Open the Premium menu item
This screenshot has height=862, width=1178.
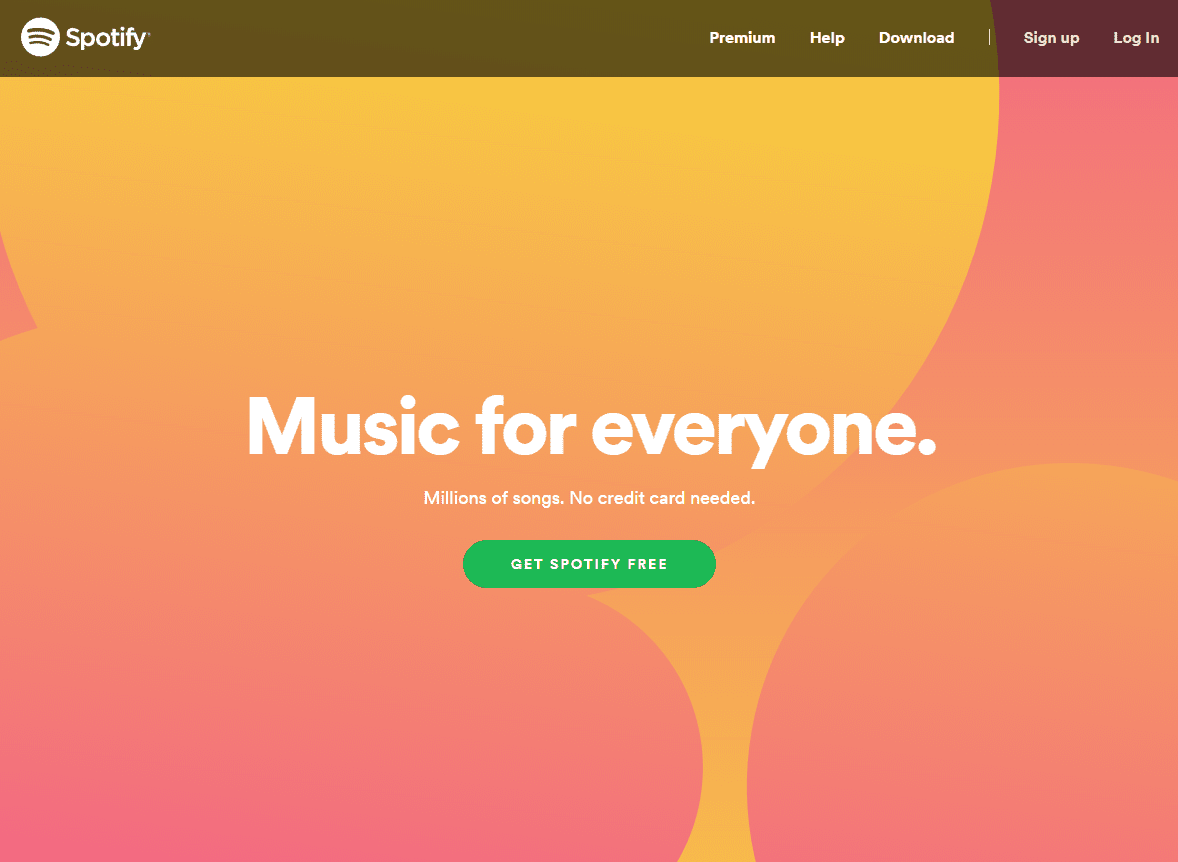[x=742, y=38]
